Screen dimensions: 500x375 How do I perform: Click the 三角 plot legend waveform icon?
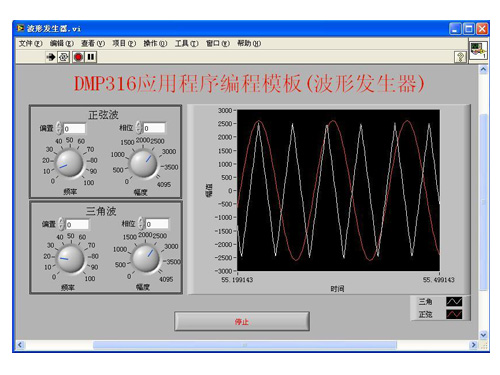[x=454, y=302]
